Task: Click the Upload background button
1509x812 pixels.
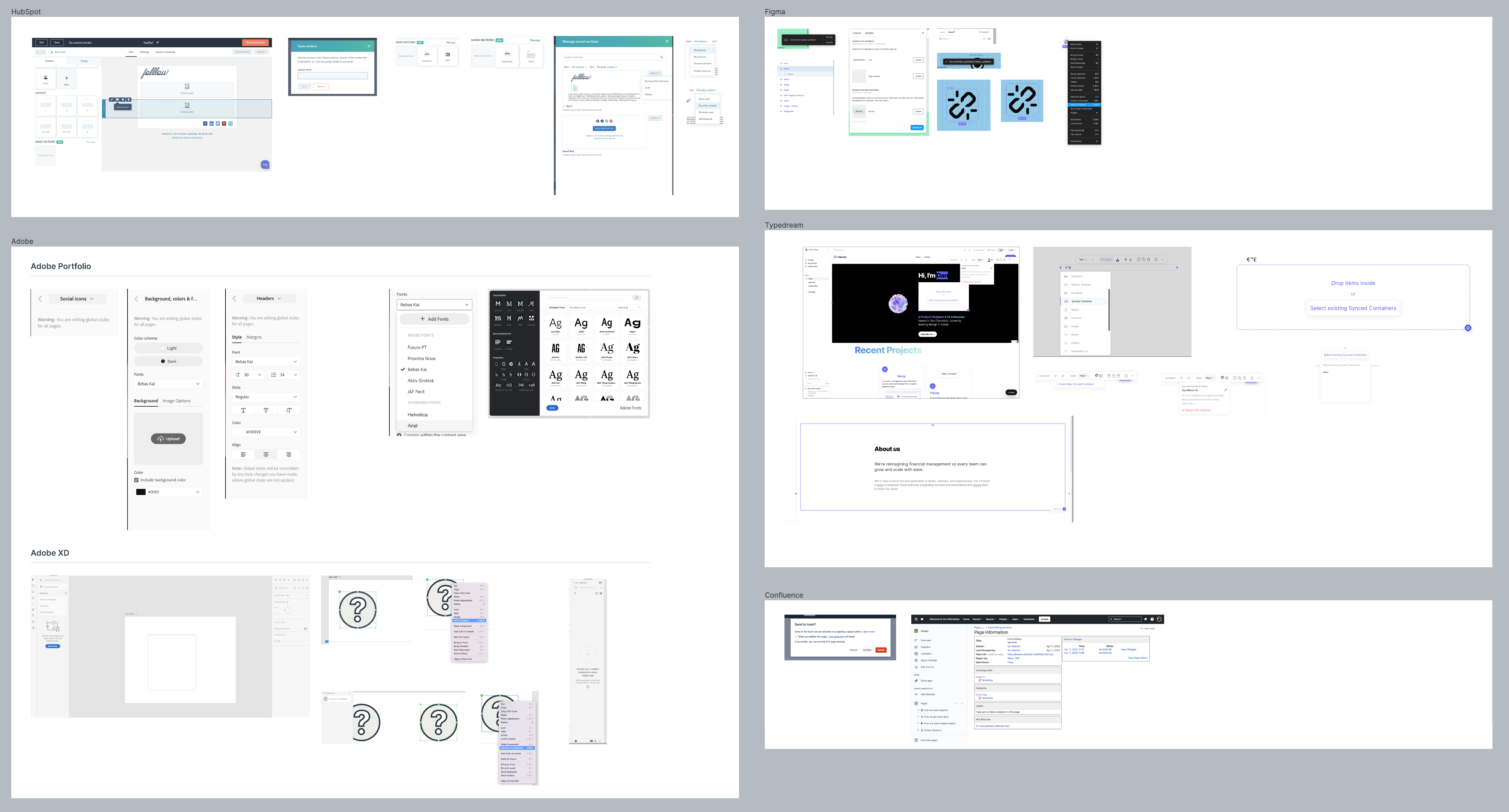Action: click(x=169, y=438)
